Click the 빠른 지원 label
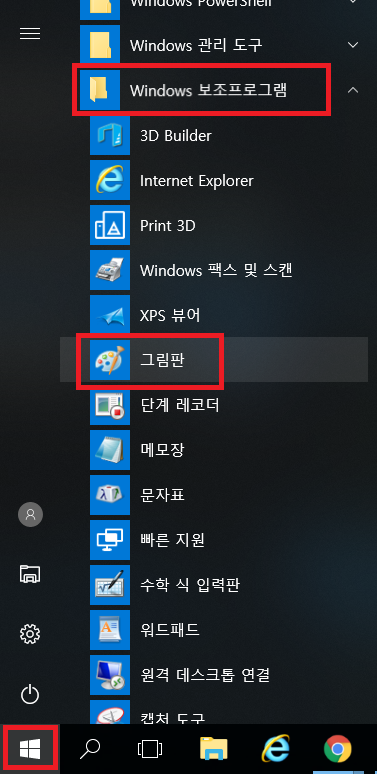377x774 pixels. [172, 540]
